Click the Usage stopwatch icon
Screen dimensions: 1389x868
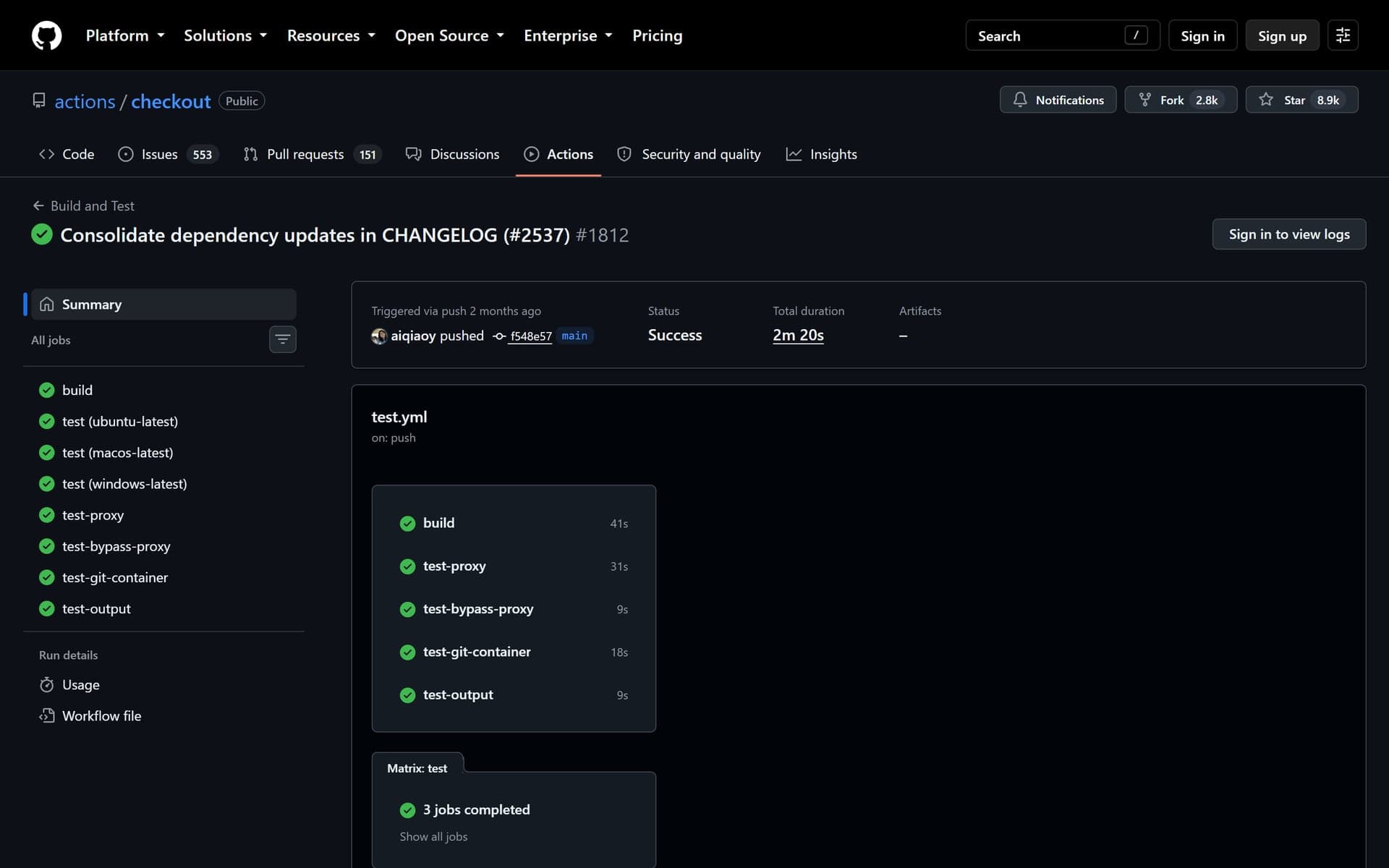pyautogui.click(x=47, y=684)
